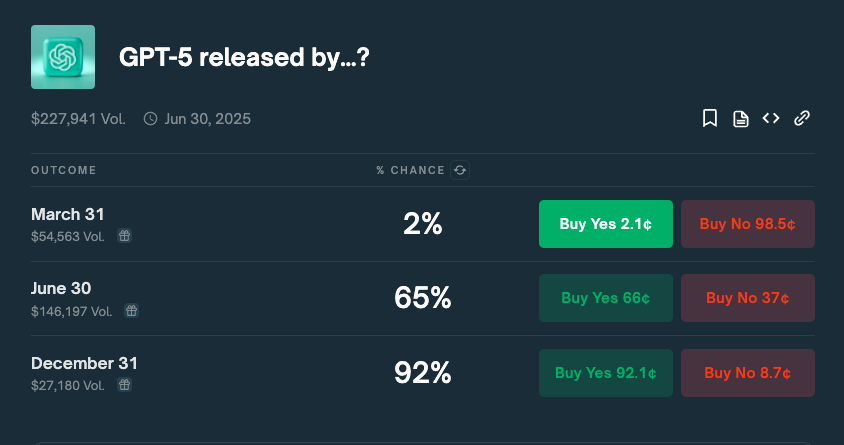844x445 pixels.
Task: Click the embed code icon
Action: pyautogui.click(x=771, y=118)
